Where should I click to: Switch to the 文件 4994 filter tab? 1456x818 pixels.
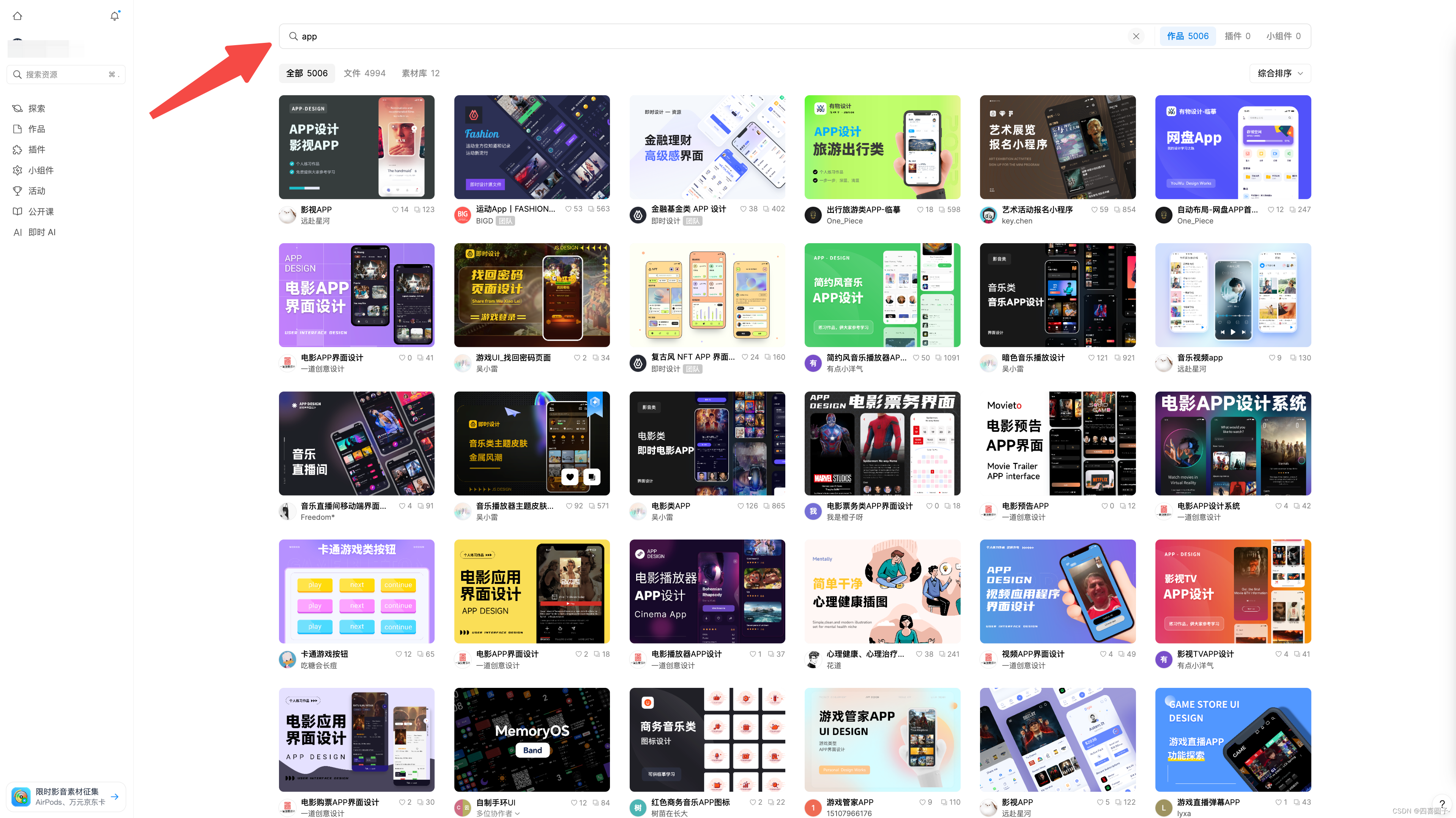pos(364,74)
